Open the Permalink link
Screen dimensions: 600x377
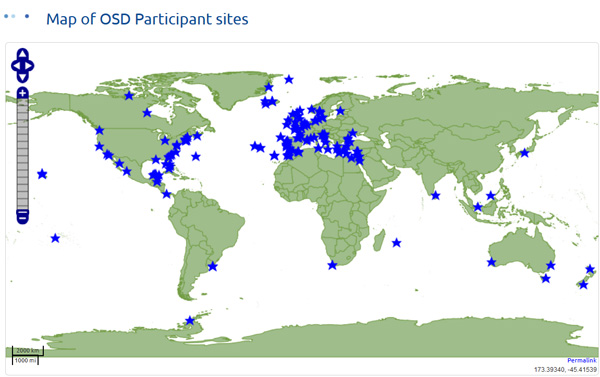click(582, 360)
